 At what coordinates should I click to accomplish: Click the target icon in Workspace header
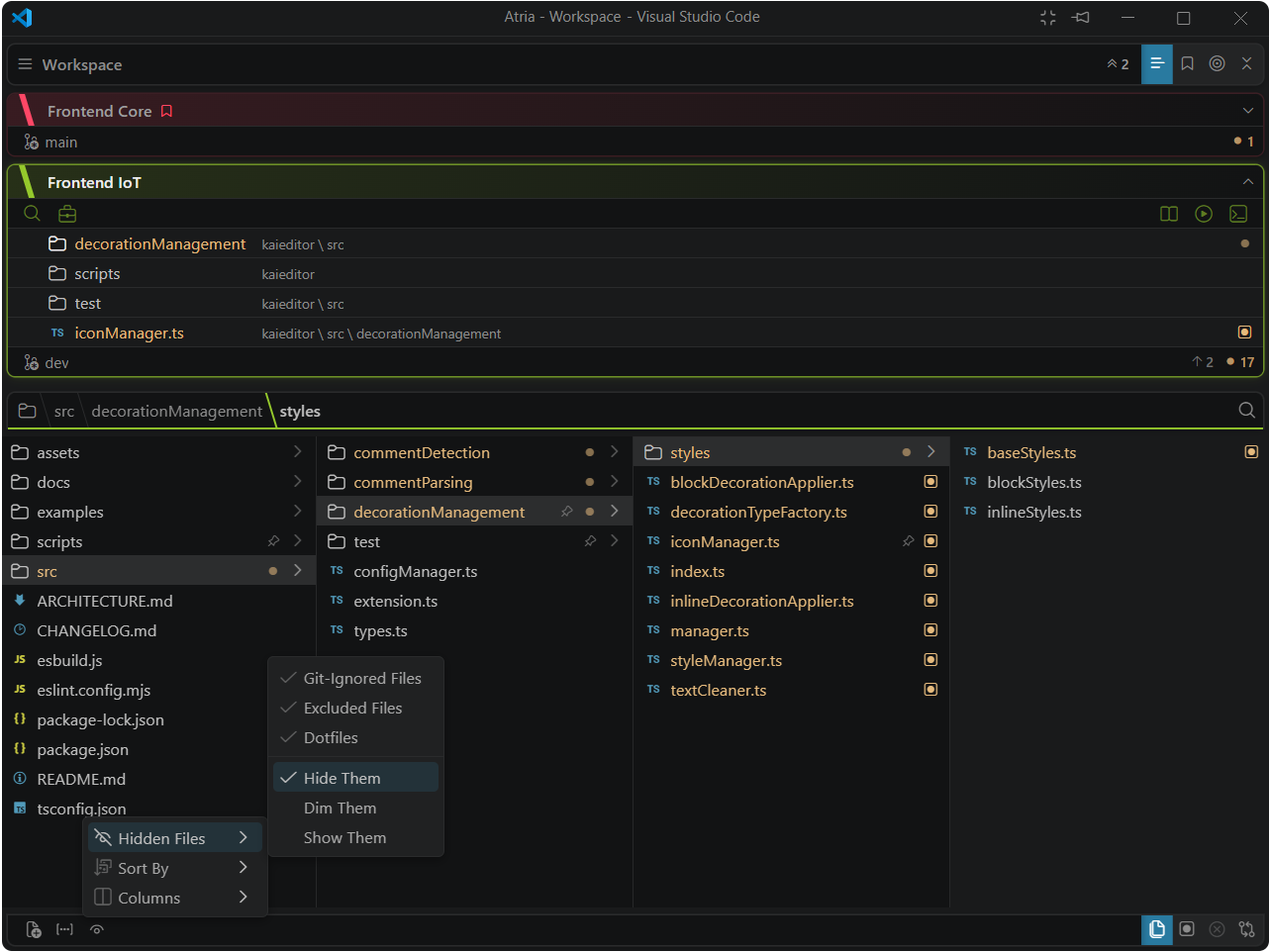pyautogui.click(x=1218, y=64)
